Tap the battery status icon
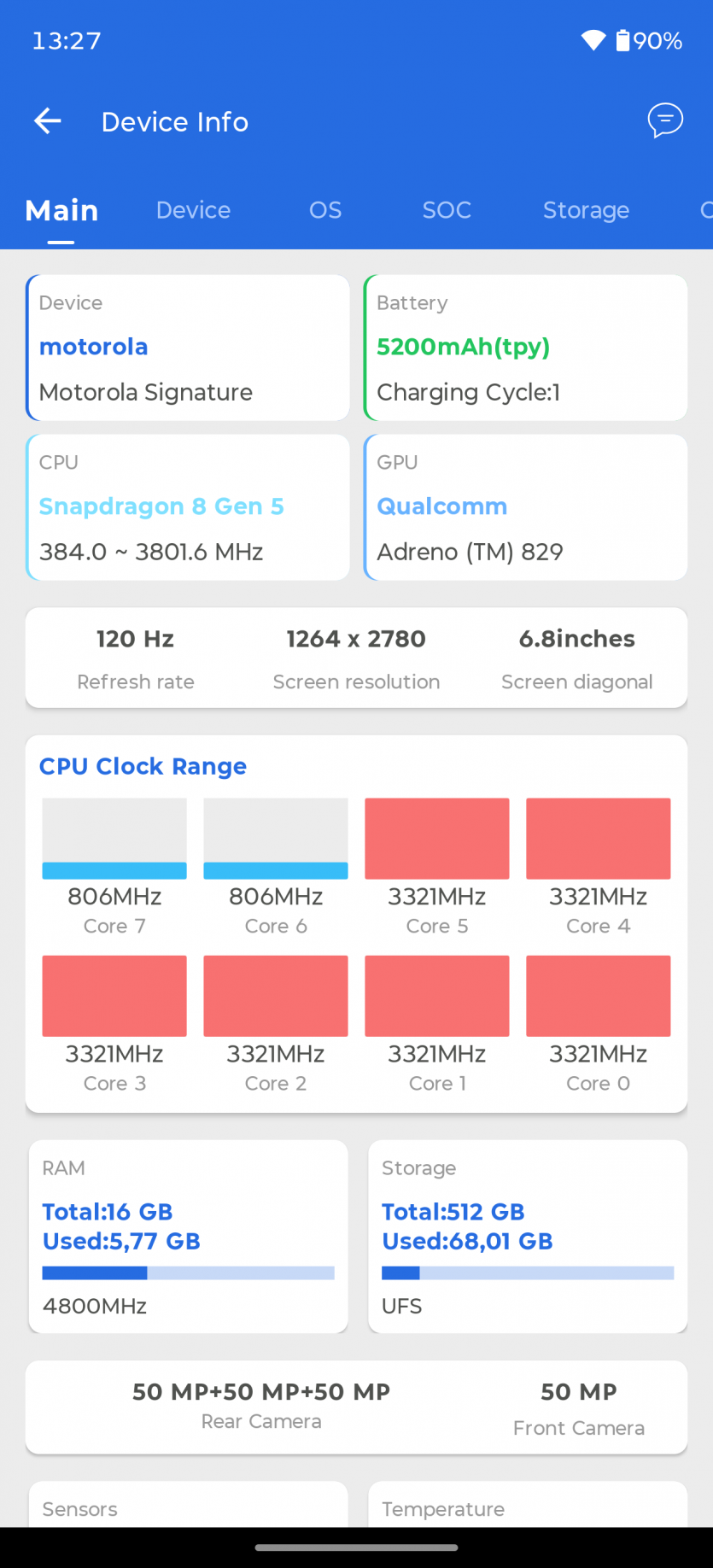 pyautogui.click(x=623, y=40)
